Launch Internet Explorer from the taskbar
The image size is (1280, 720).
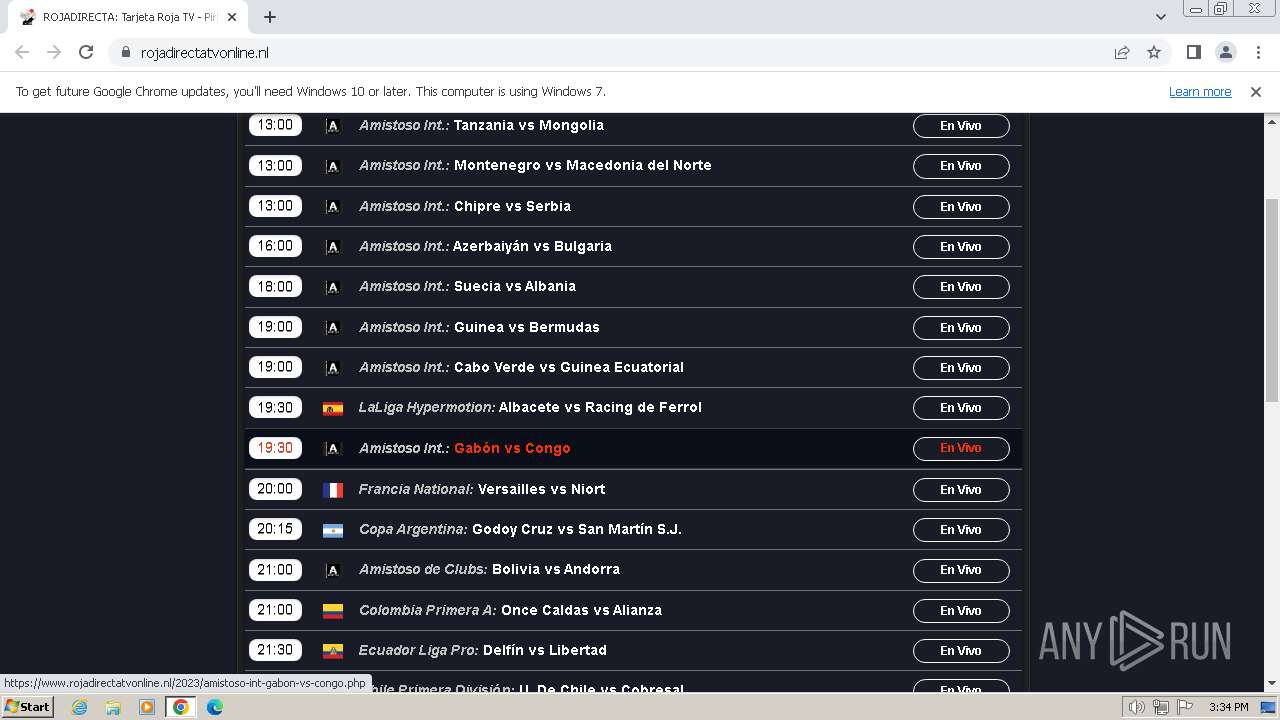tap(80, 707)
